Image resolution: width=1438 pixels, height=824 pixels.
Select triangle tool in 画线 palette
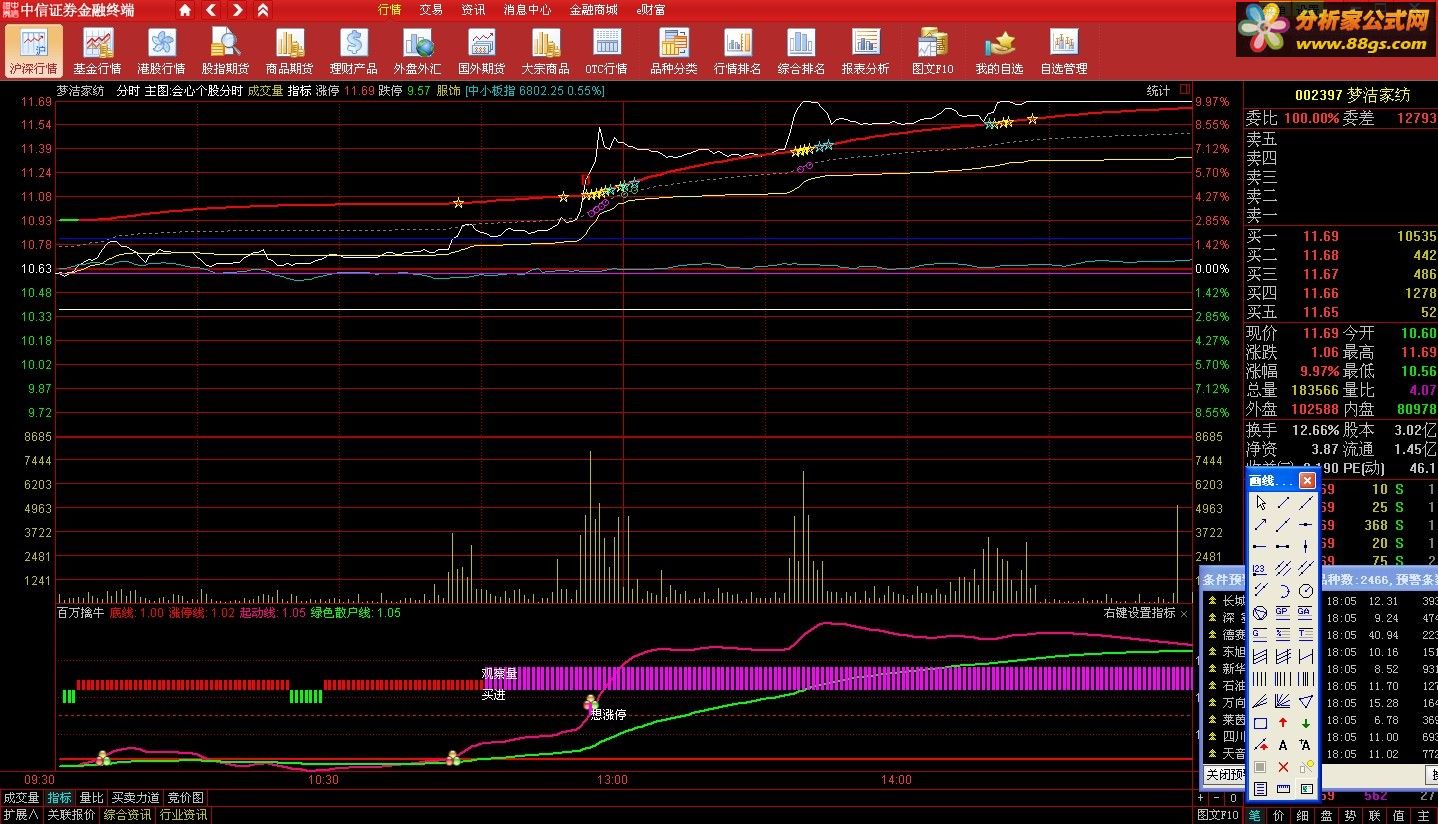click(x=1306, y=700)
